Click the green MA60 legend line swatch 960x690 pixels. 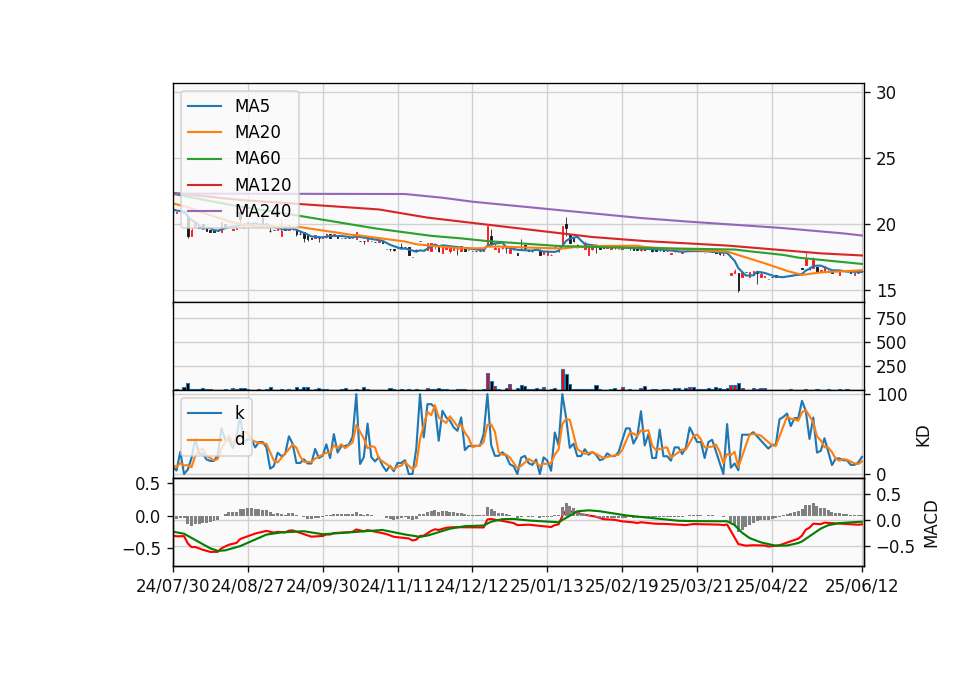(204, 159)
